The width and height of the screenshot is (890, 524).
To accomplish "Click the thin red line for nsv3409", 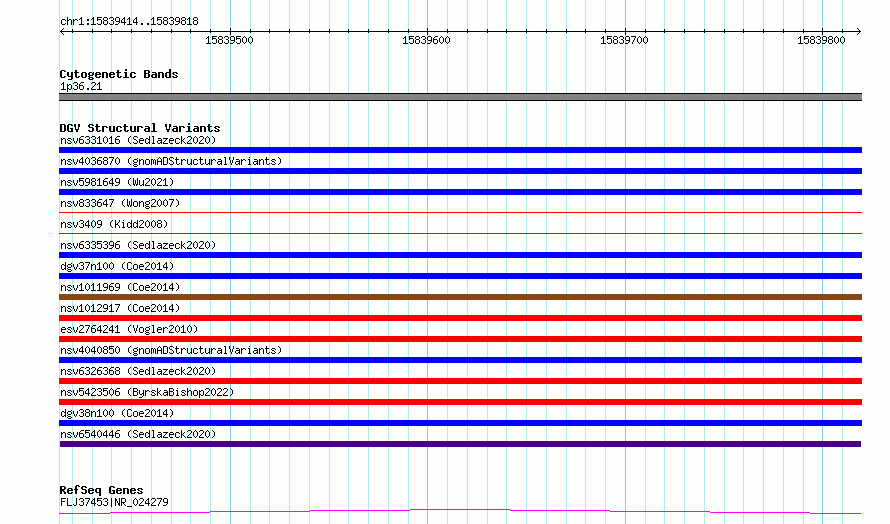I will click(x=460, y=233).
